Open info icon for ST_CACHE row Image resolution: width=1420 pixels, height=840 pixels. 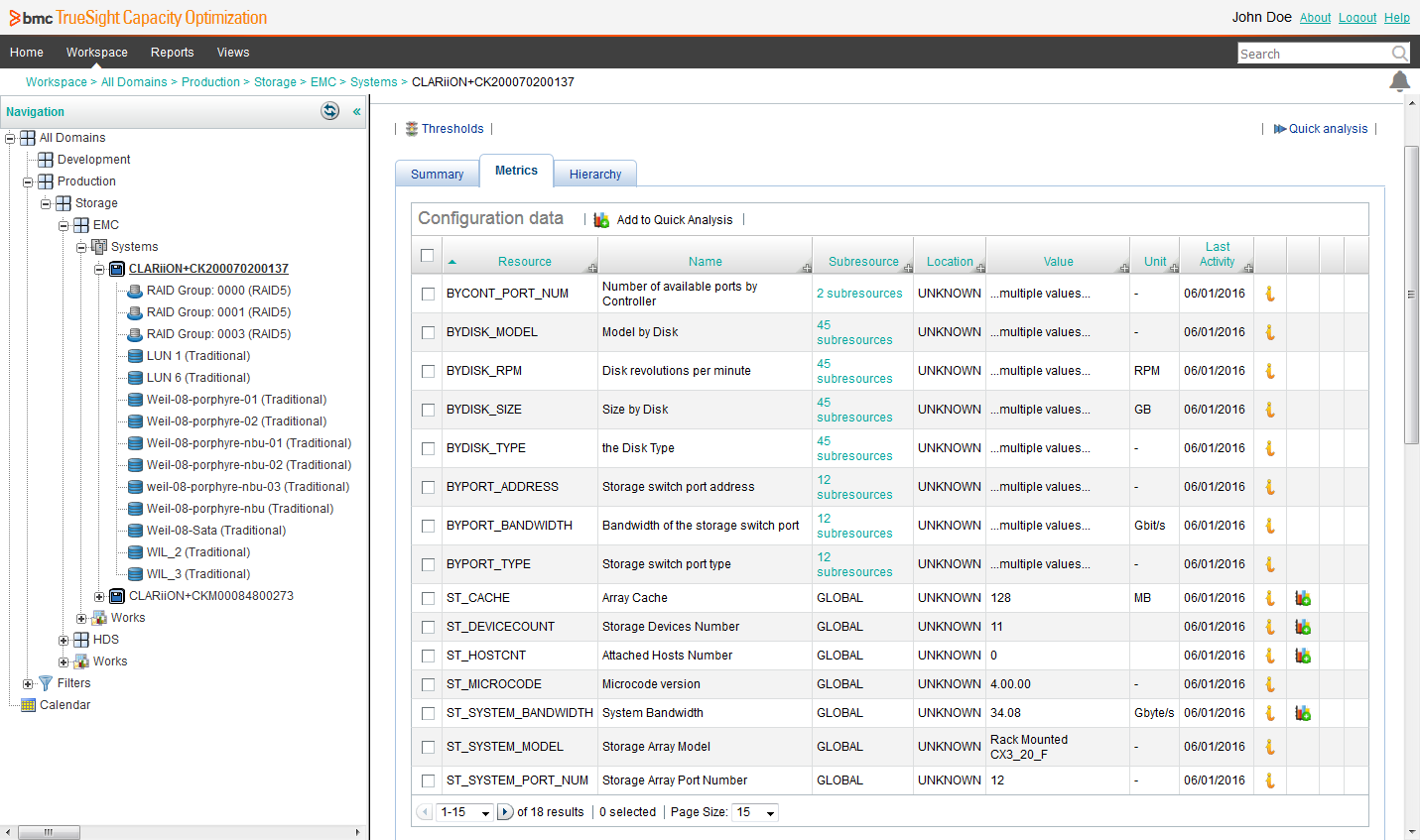[x=1270, y=598]
